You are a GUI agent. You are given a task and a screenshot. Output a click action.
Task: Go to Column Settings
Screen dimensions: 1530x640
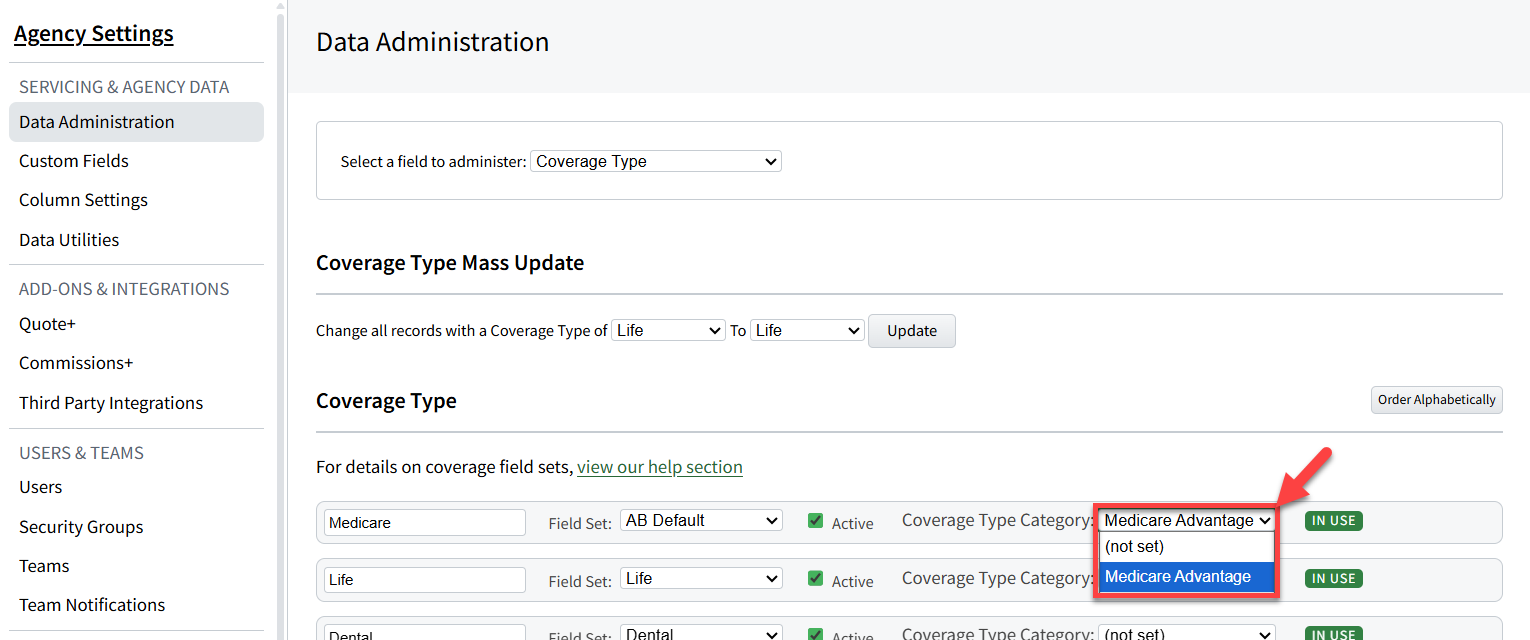point(83,200)
